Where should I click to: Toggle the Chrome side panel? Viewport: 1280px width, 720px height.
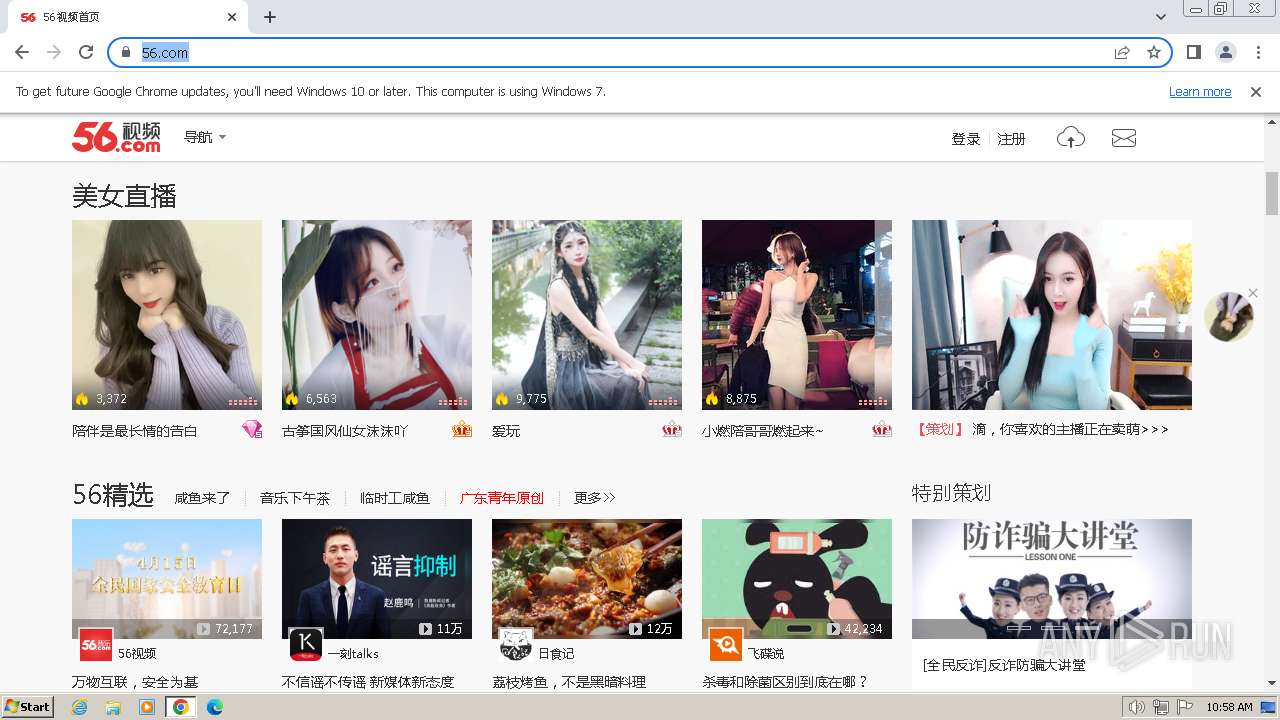pos(1193,52)
